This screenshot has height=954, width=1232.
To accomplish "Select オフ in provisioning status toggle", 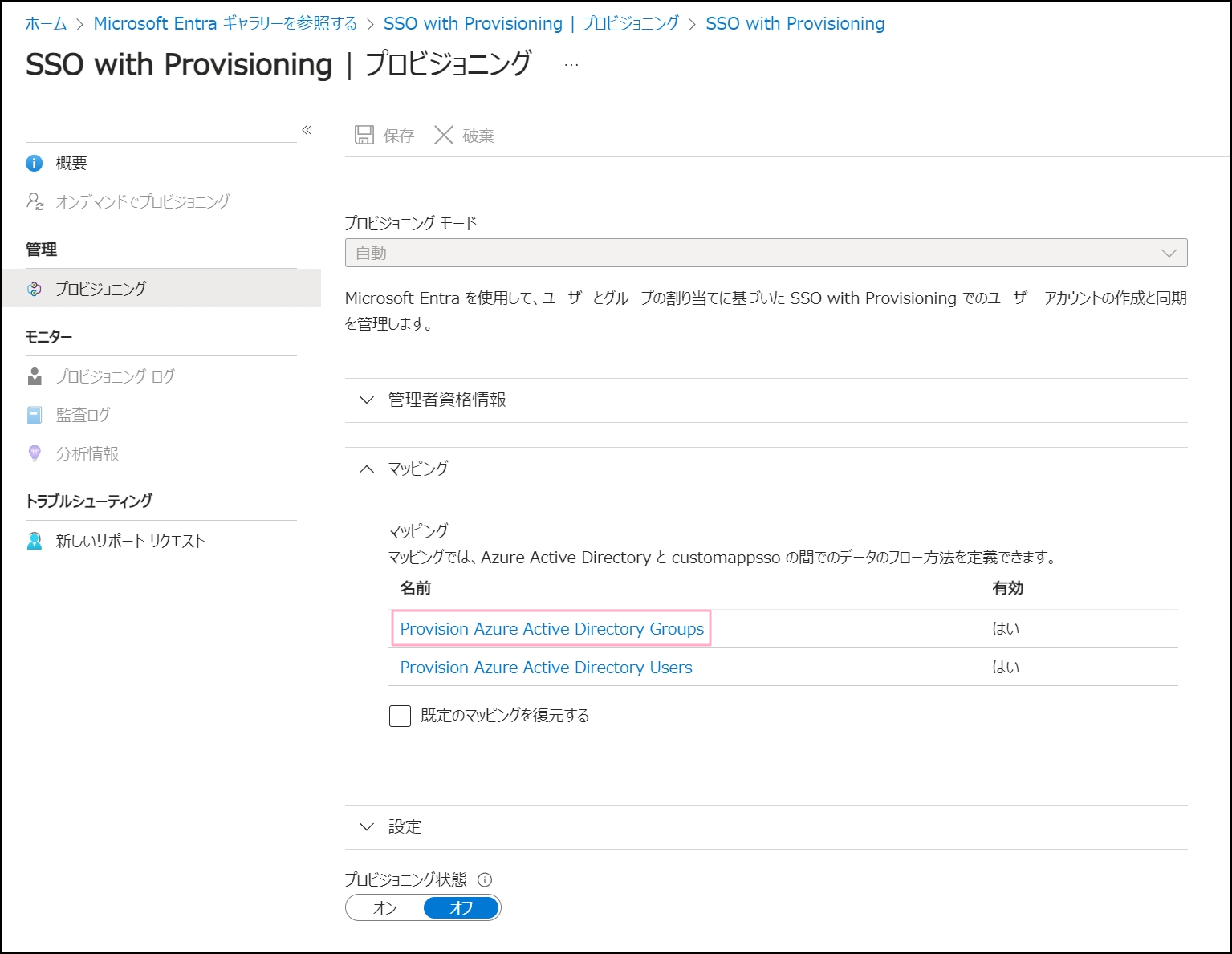I will pos(461,908).
